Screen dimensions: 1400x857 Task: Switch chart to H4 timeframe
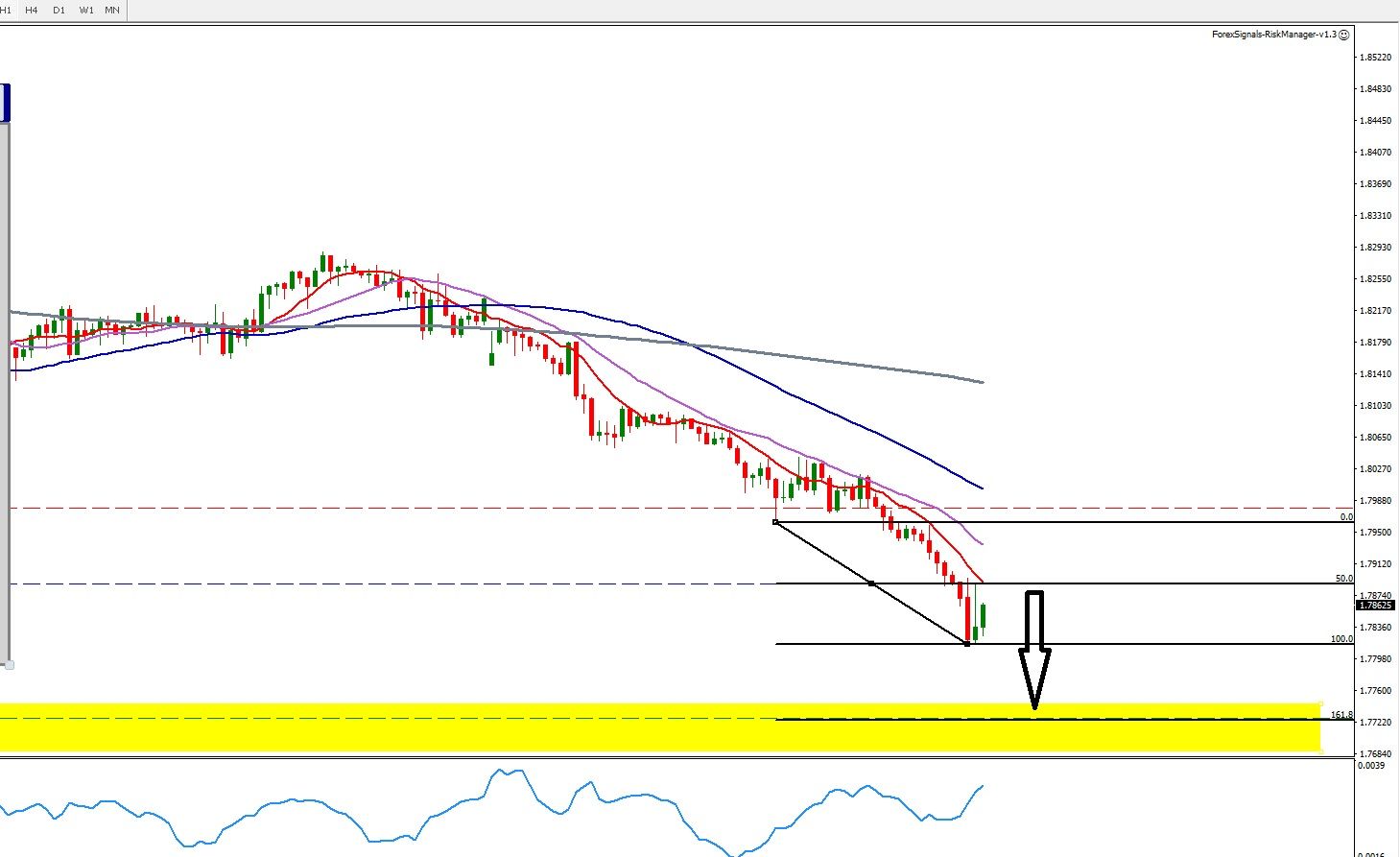(x=32, y=10)
